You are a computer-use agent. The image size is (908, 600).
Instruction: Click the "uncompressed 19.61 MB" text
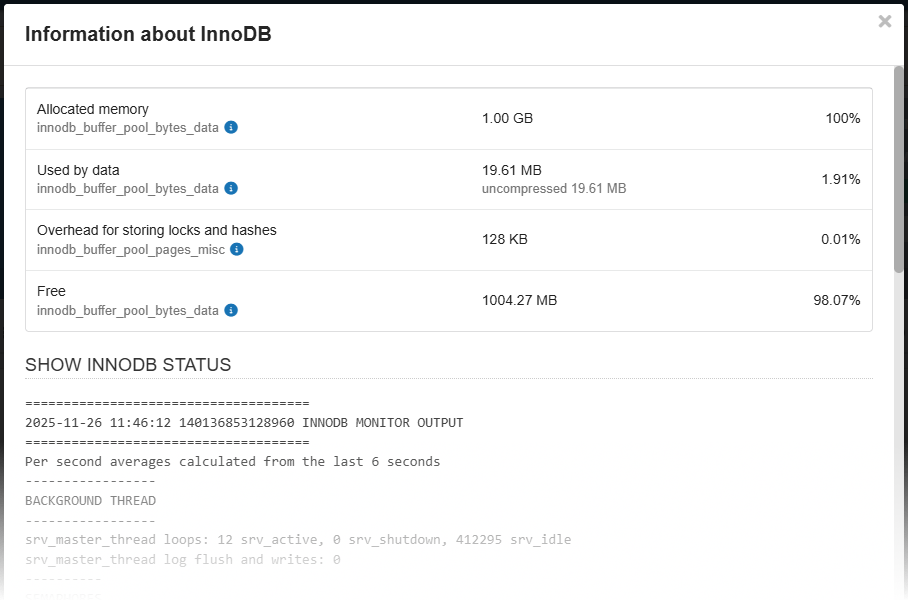[x=554, y=188]
